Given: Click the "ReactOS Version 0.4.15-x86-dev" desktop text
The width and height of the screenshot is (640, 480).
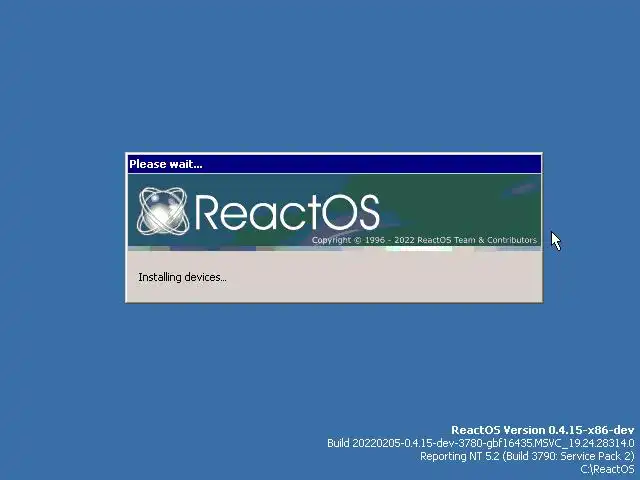Looking at the screenshot, I should click(543, 430).
